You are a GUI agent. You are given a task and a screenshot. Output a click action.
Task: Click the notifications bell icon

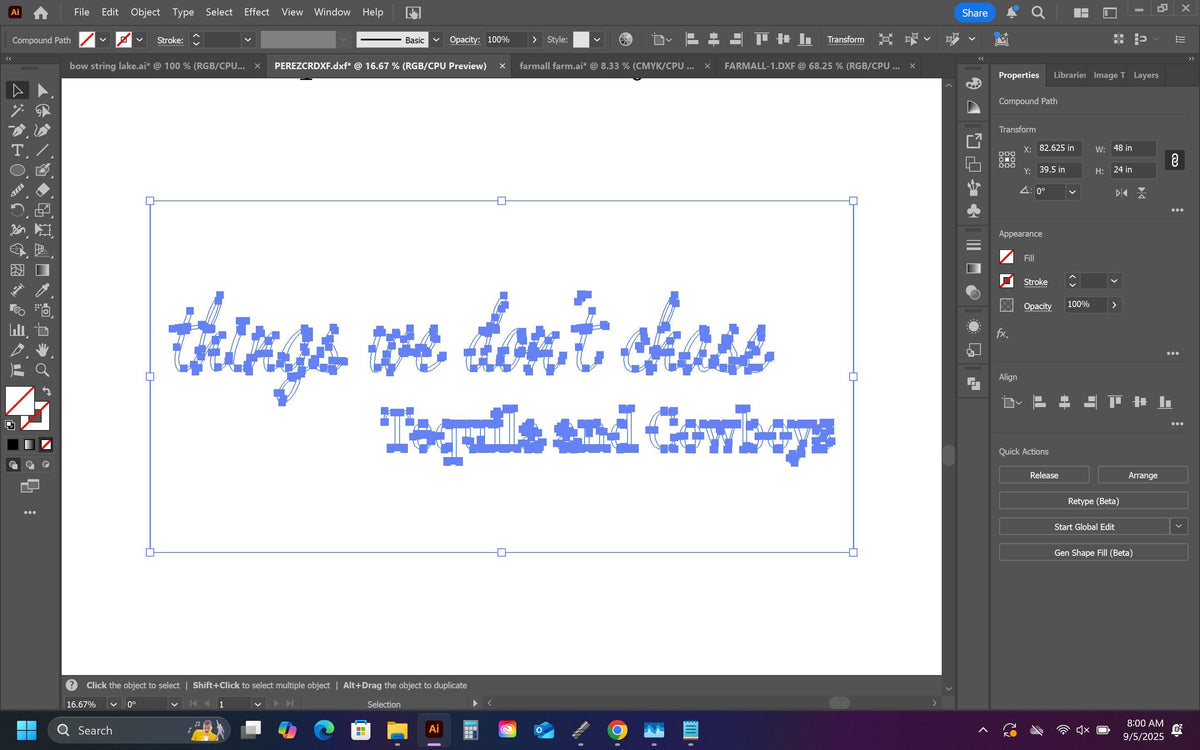[x=1012, y=13]
